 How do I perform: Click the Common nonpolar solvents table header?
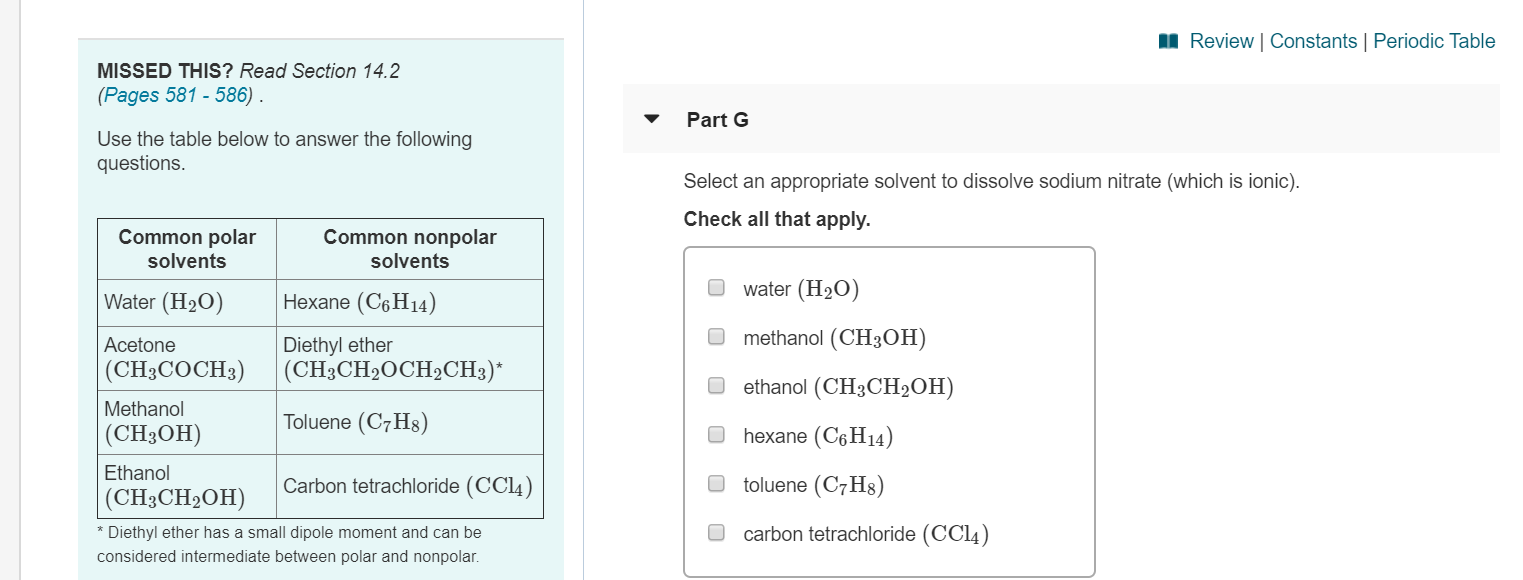[x=410, y=249]
